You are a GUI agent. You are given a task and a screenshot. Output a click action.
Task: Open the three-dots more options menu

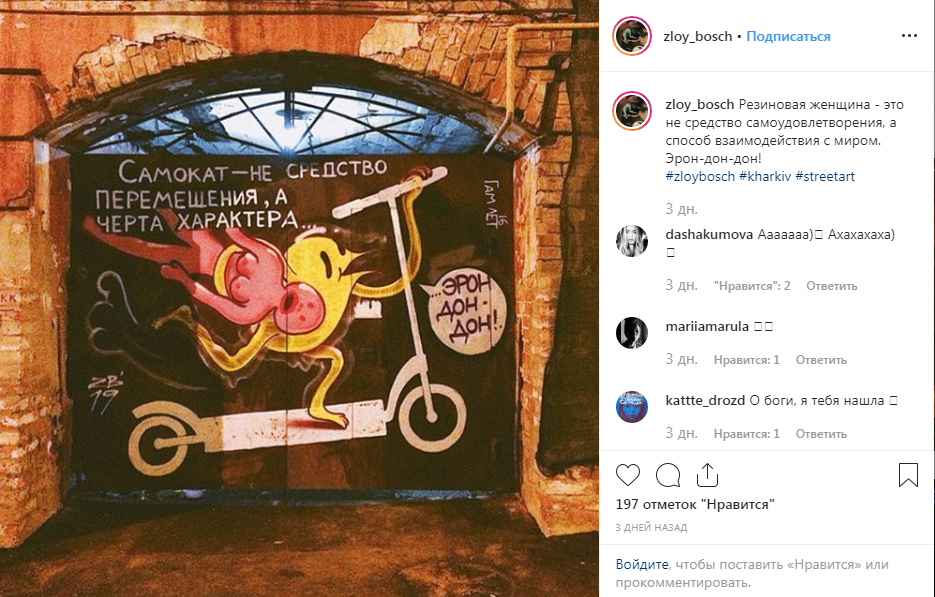coord(909,36)
